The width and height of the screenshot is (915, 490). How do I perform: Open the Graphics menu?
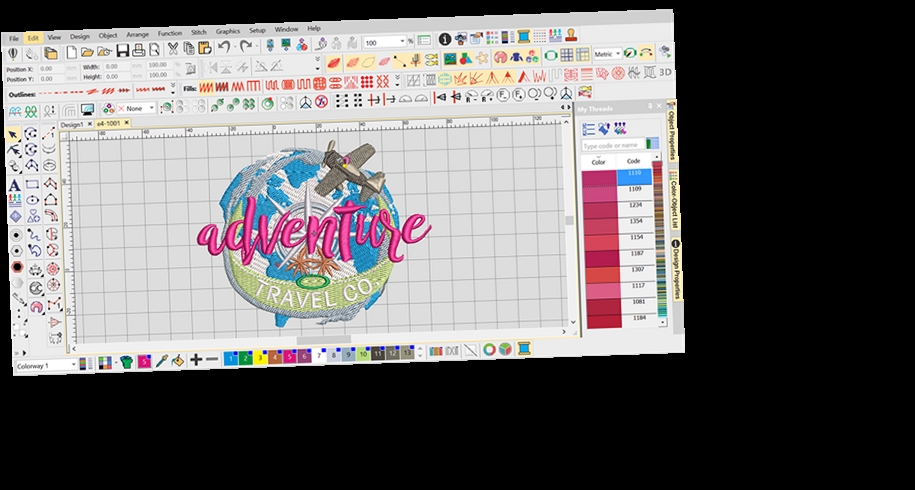click(x=228, y=32)
